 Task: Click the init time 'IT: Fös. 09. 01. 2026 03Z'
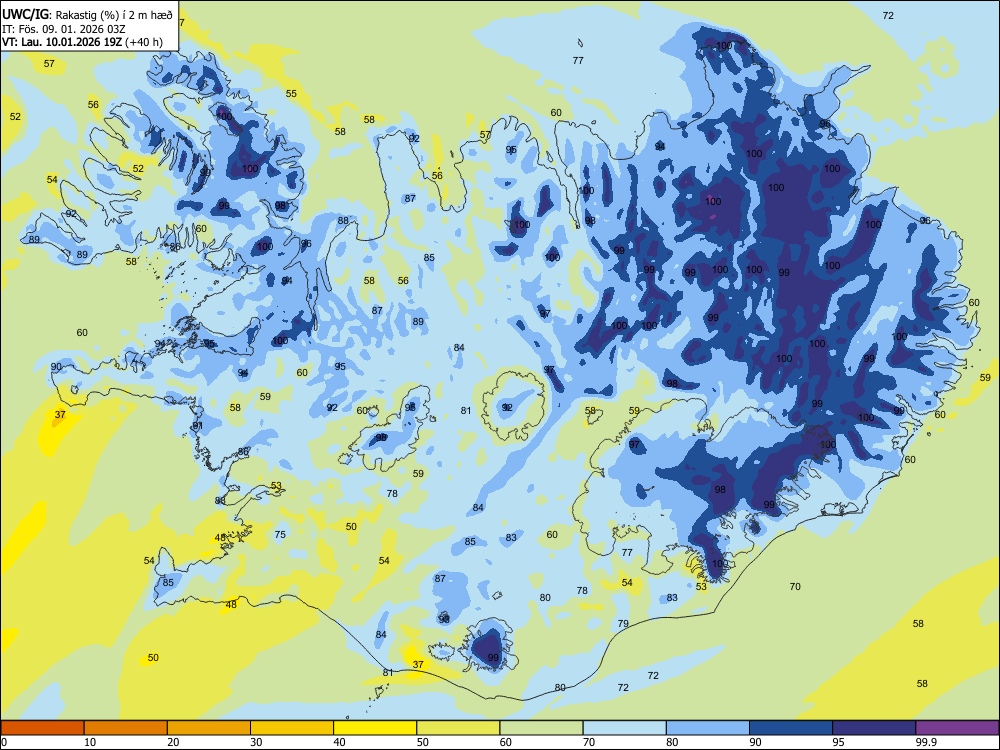tap(64, 29)
